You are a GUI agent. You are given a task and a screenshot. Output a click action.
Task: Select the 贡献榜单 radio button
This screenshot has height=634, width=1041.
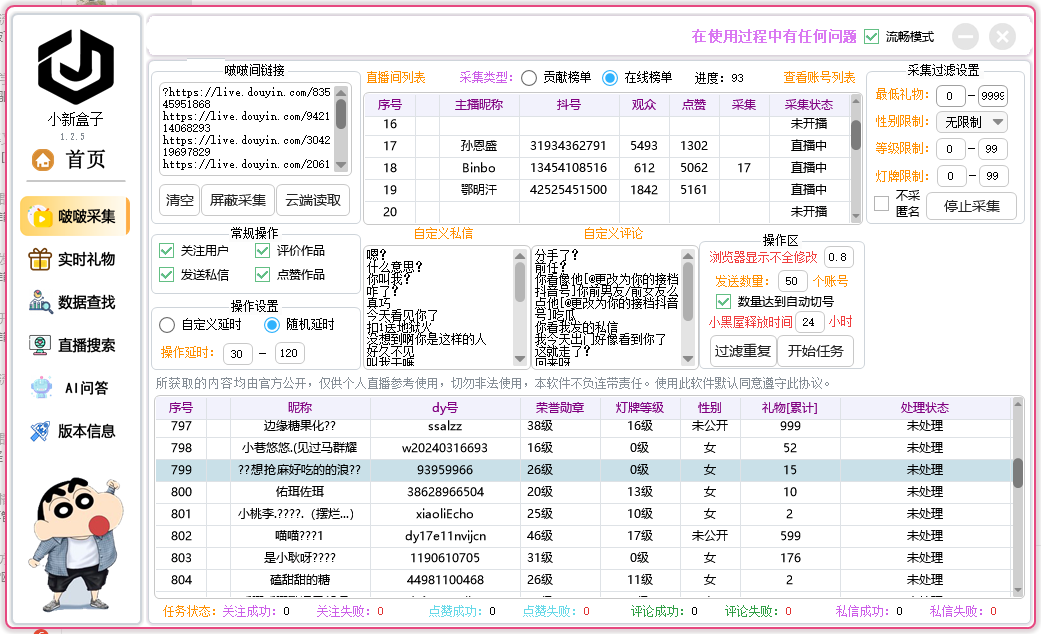529,78
